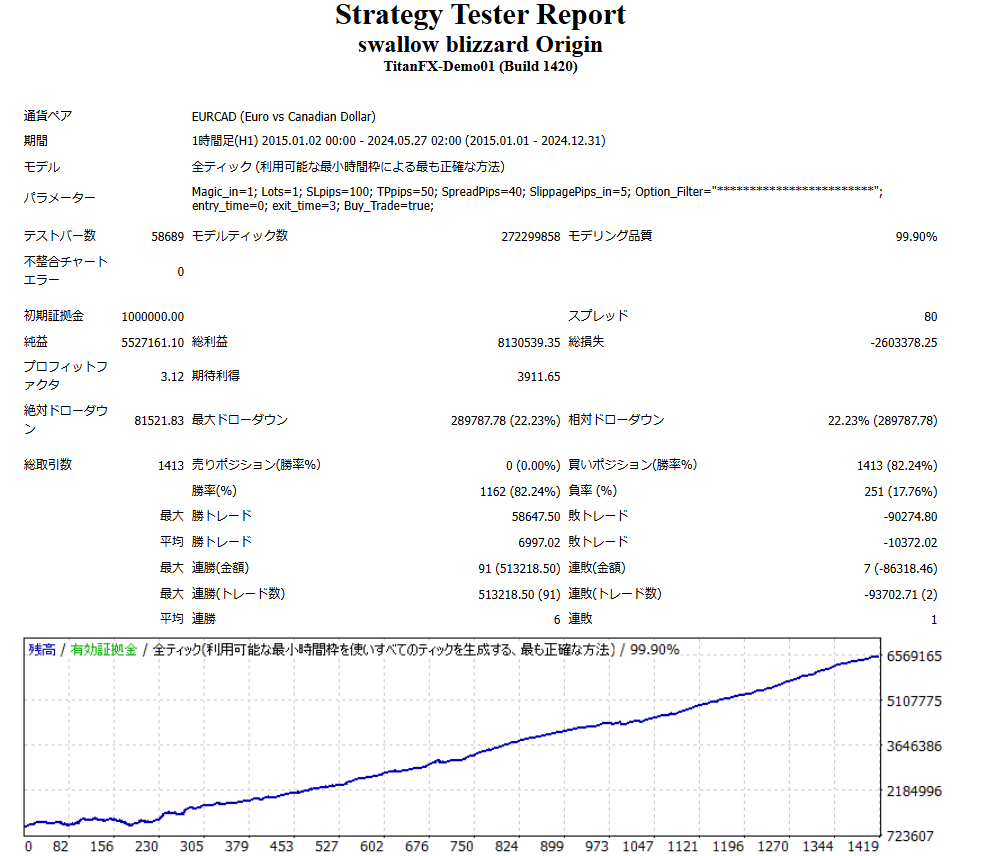
Task: Click largest loss trade value -90274.80
Action: 910,517
